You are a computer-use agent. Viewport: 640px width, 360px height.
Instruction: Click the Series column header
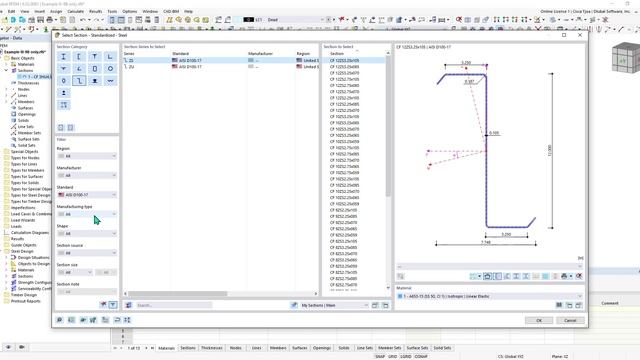point(129,54)
